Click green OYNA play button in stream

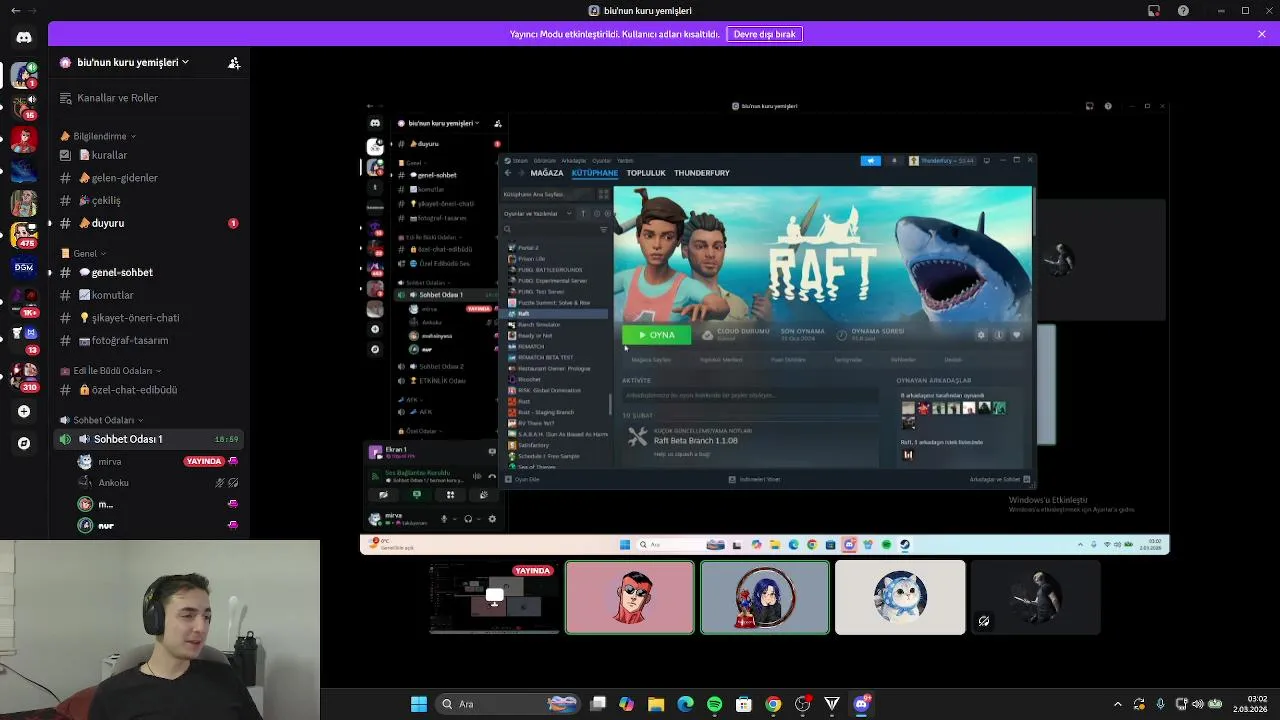pyautogui.click(x=656, y=335)
